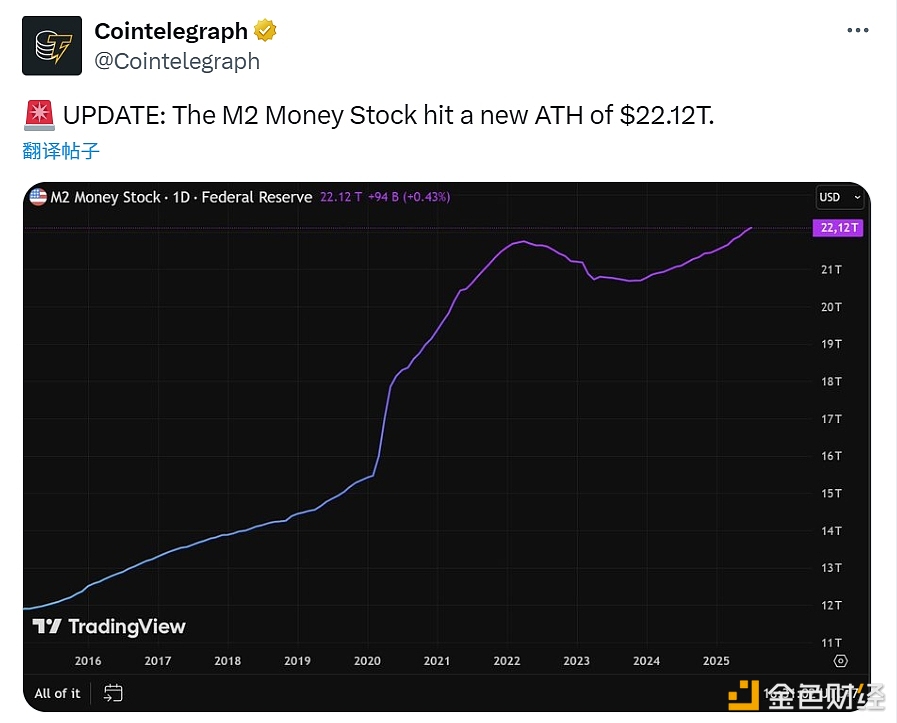Open the Cointelegraph display name link
Viewport: 897px width, 723px height.
(170, 31)
